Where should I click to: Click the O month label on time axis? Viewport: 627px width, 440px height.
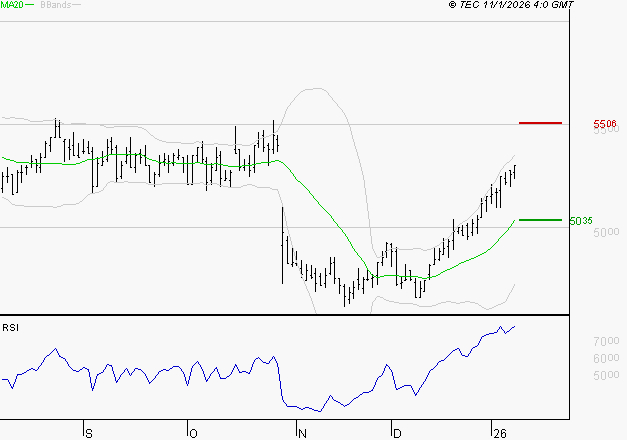point(193,434)
